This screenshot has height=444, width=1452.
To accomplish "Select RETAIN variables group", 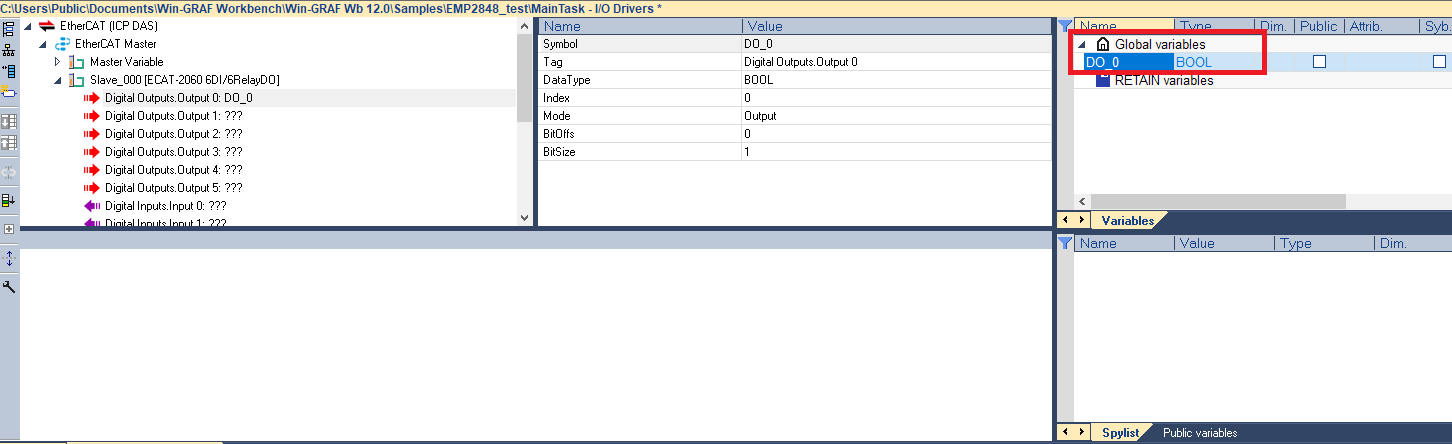I will tap(1163, 80).
